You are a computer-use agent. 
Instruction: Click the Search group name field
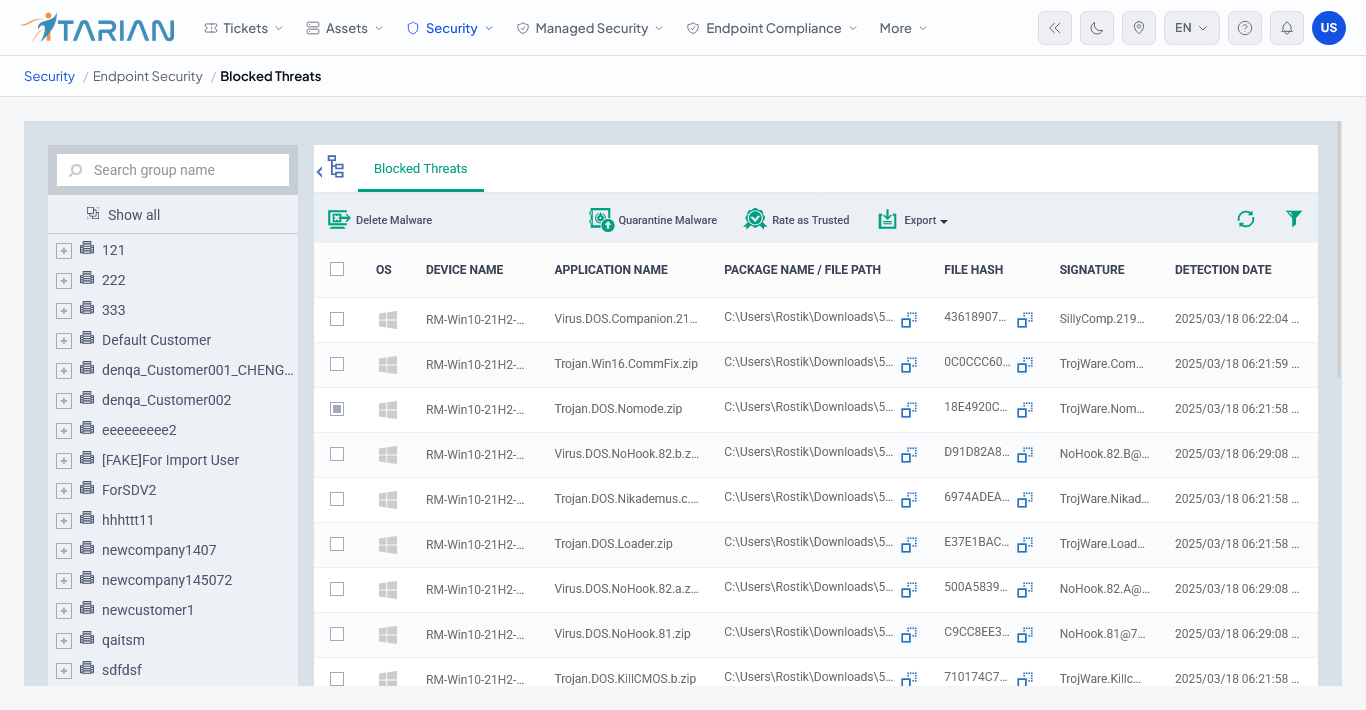pos(173,170)
